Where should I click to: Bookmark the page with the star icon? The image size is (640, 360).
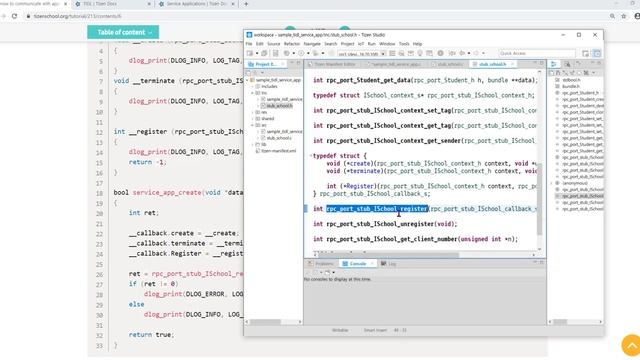coord(624,16)
